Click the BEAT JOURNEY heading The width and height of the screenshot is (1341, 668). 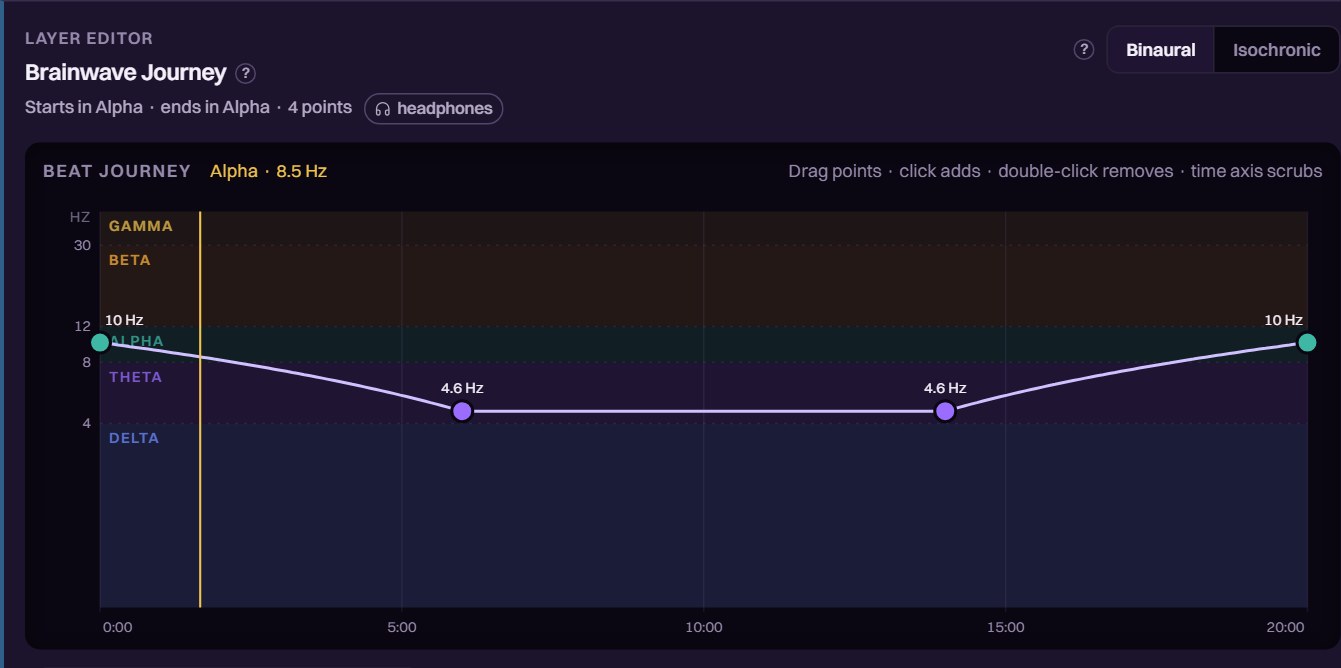pos(117,171)
